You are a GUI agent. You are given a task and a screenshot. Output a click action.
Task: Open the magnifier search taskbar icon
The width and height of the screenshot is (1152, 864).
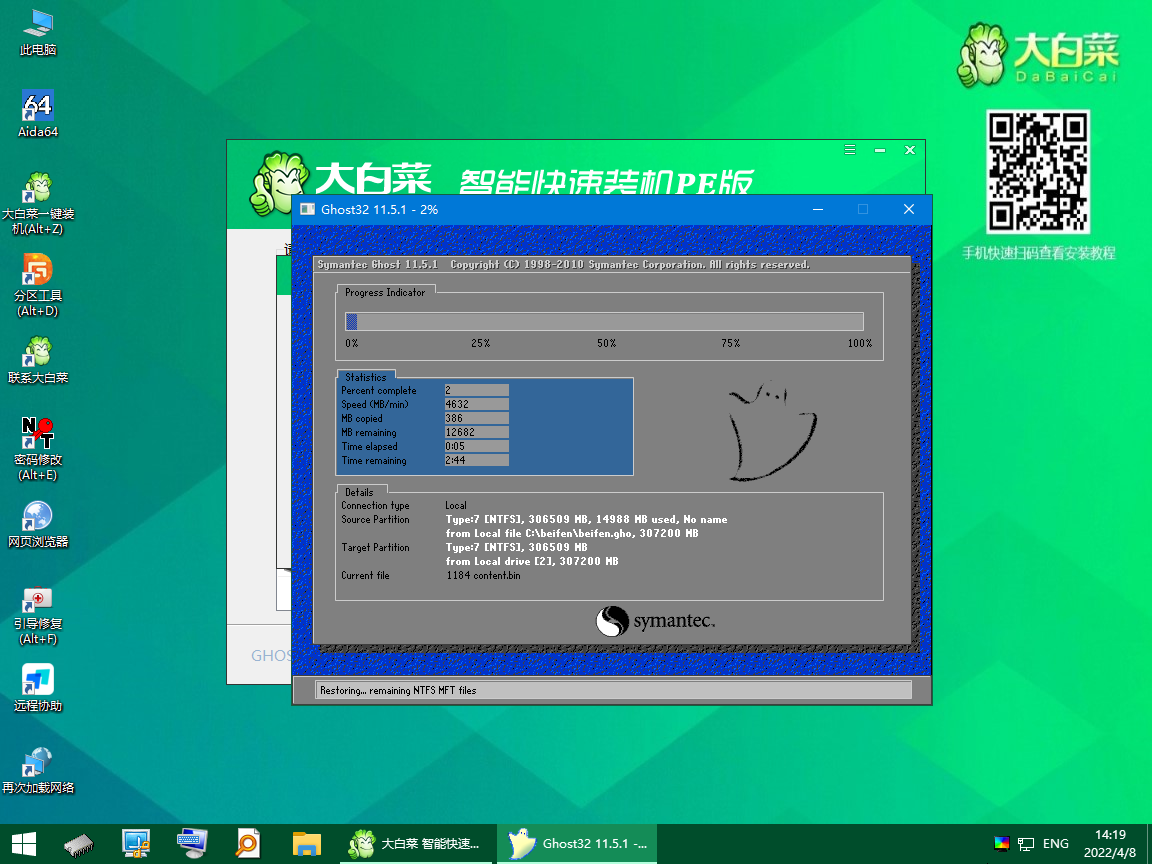tap(248, 844)
